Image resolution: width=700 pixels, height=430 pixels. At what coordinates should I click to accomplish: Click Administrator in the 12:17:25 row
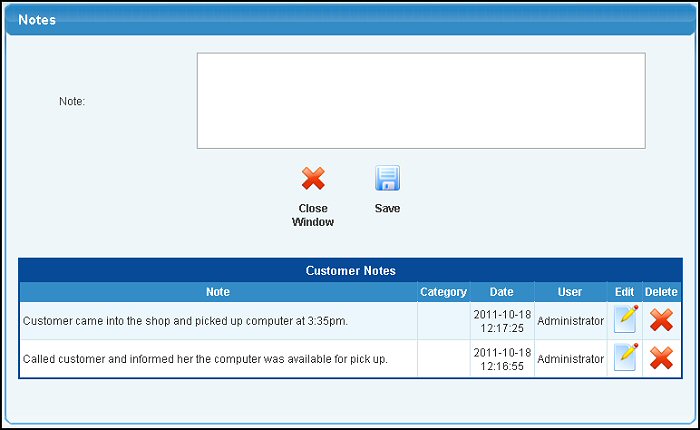coord(571,321)
